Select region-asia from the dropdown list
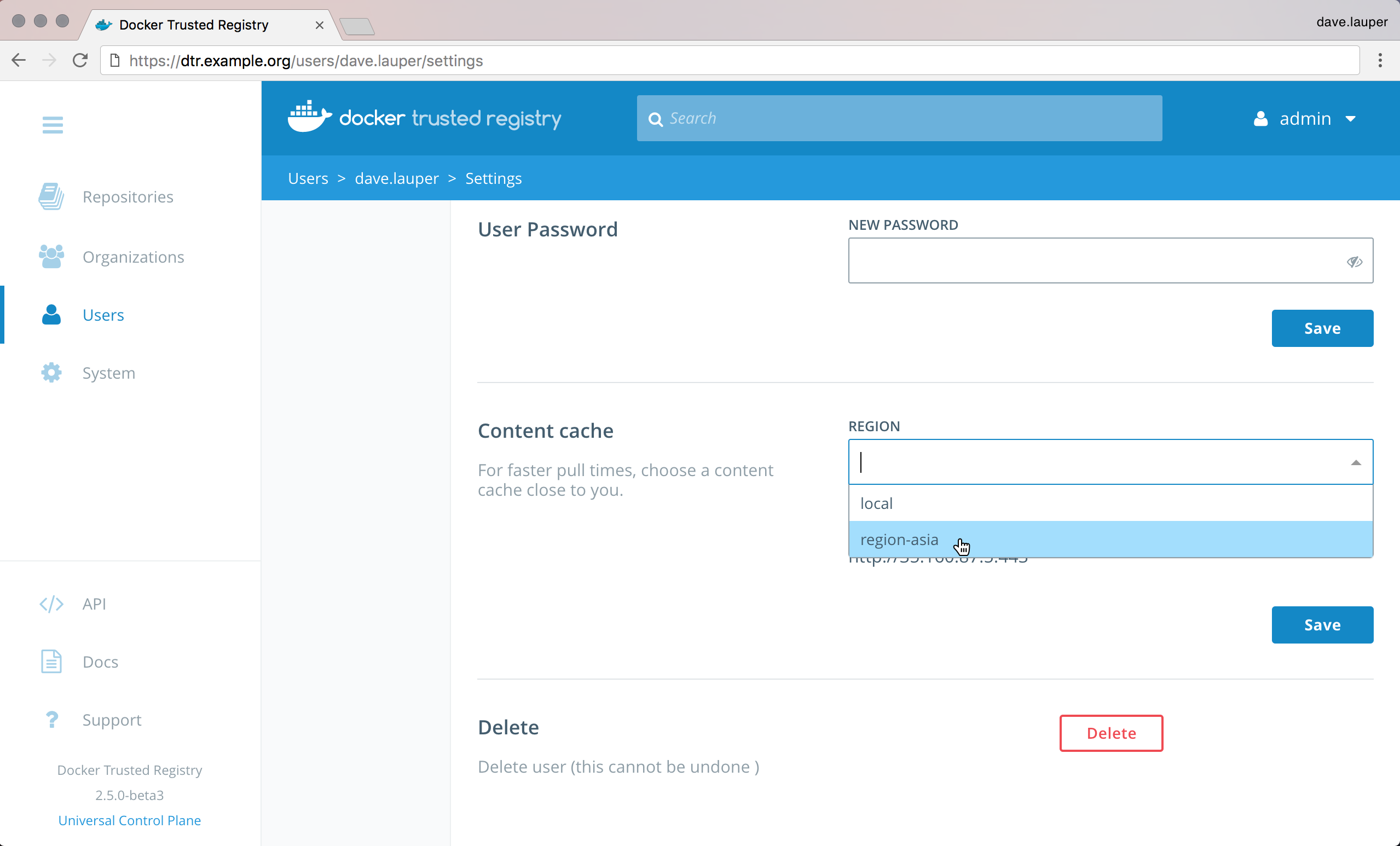This screenshot has width=1400, height=846. pyautogui.click(x=899, y=539)
